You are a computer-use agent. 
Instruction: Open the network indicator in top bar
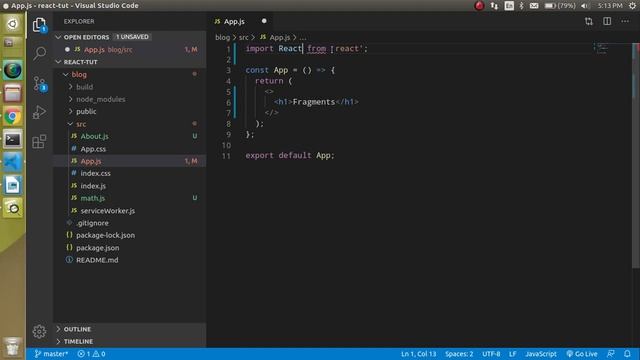(x=494, y=5)
